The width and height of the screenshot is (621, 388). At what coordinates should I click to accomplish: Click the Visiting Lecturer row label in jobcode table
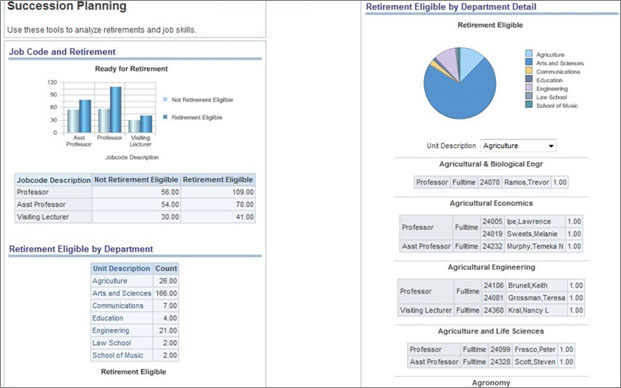point(43,217)
